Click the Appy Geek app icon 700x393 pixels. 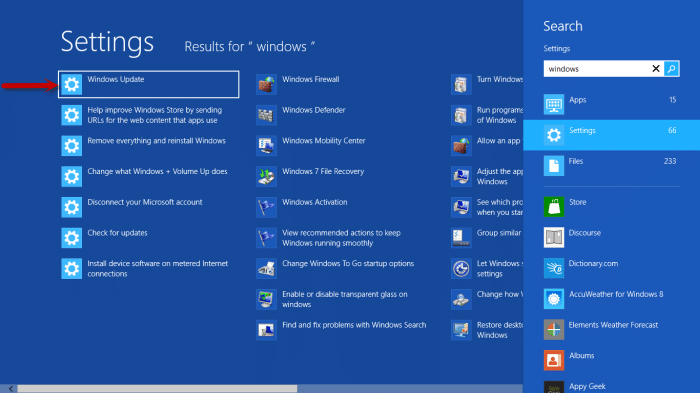point(554,387)
